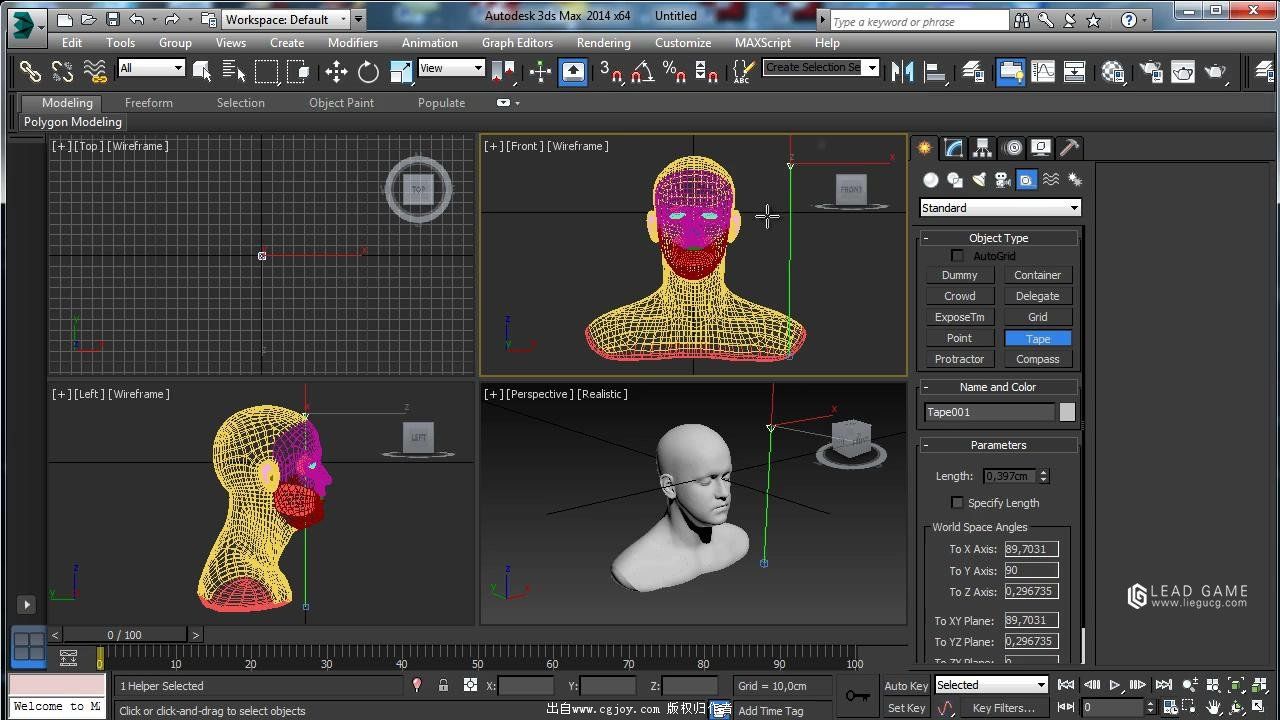1280x720 pixels.
Task: Open the Curve Editor from main toolbar
Action: (1043, 71)
